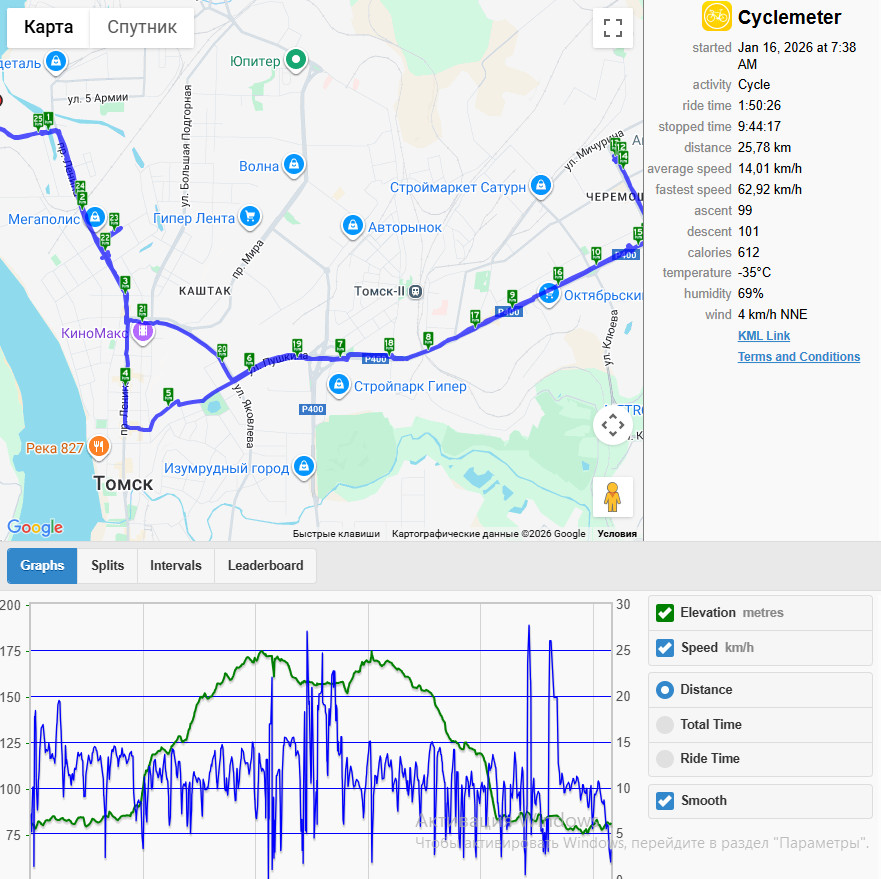Toggle fullscreen map view icon
The height and width of the screenshot is (879, 881).
[x=612, y=28]
